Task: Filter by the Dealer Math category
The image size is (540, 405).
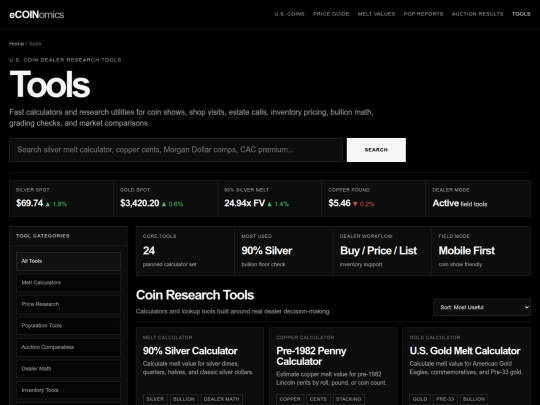Action: tap(69, 368)
